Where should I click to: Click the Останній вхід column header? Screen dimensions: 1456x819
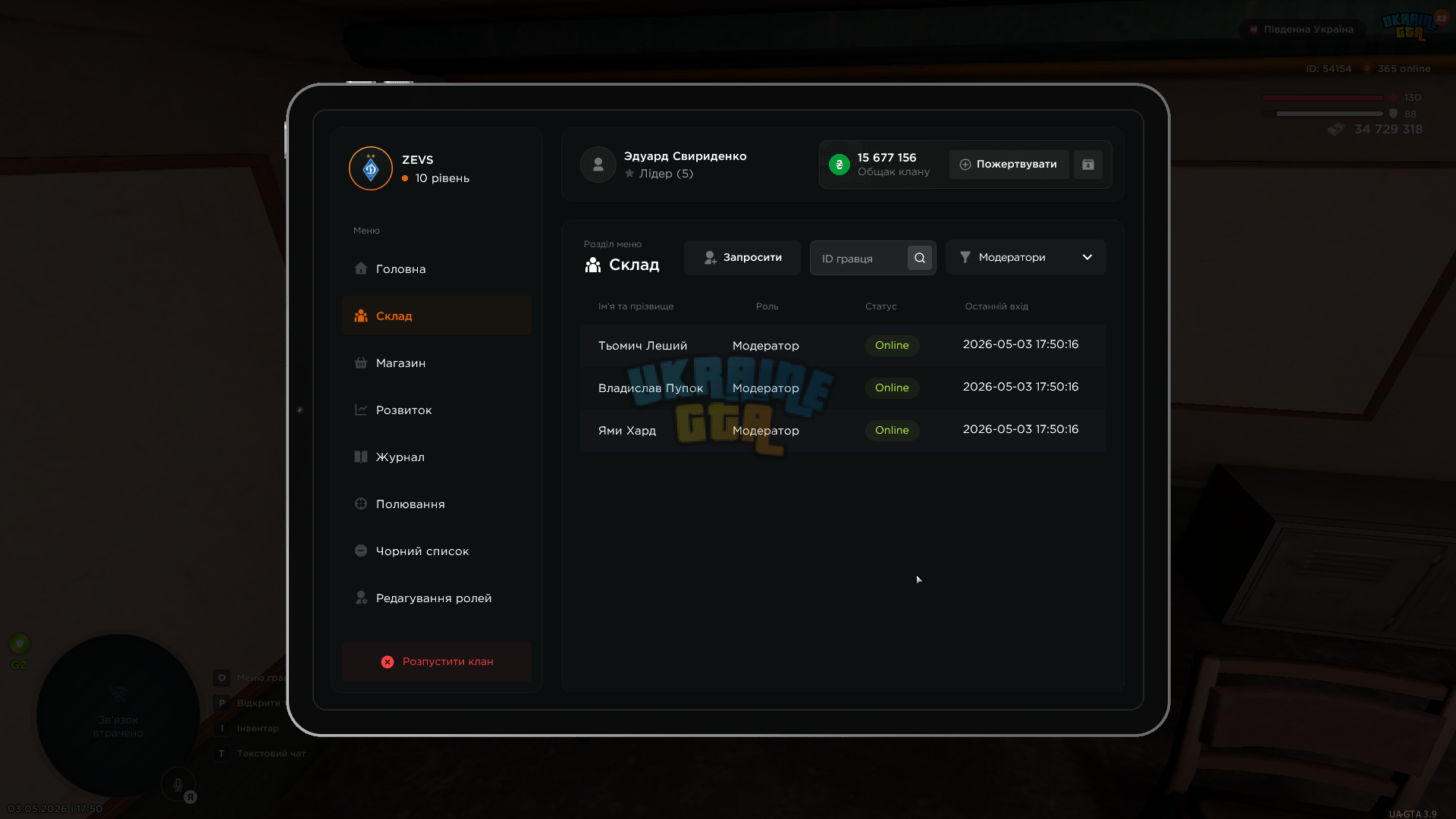tap(996, 306)
